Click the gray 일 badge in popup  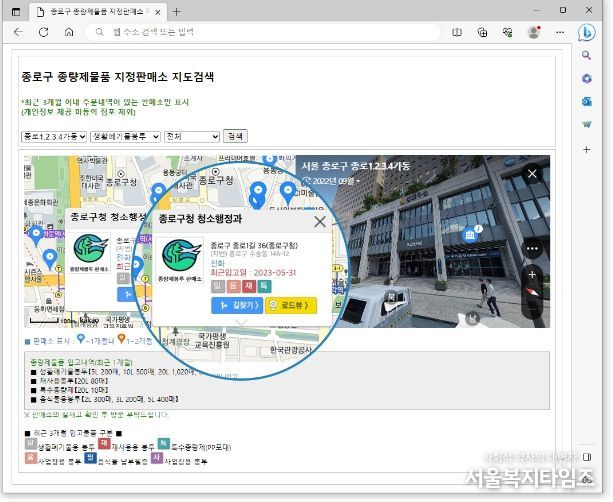[x=217, y=286]
